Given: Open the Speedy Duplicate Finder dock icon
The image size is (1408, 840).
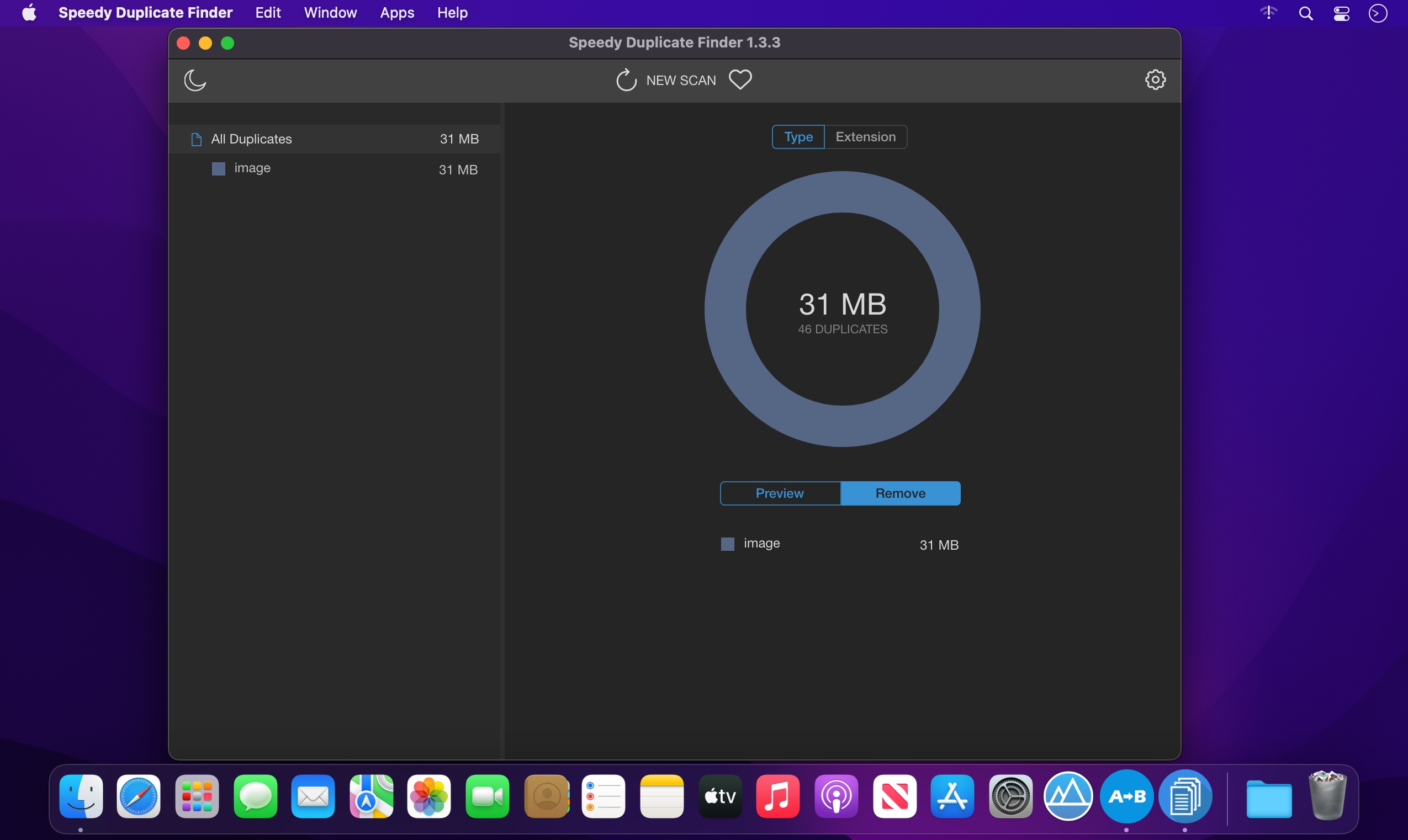Looking at the screenshot, I should [x=1185, y=796].
